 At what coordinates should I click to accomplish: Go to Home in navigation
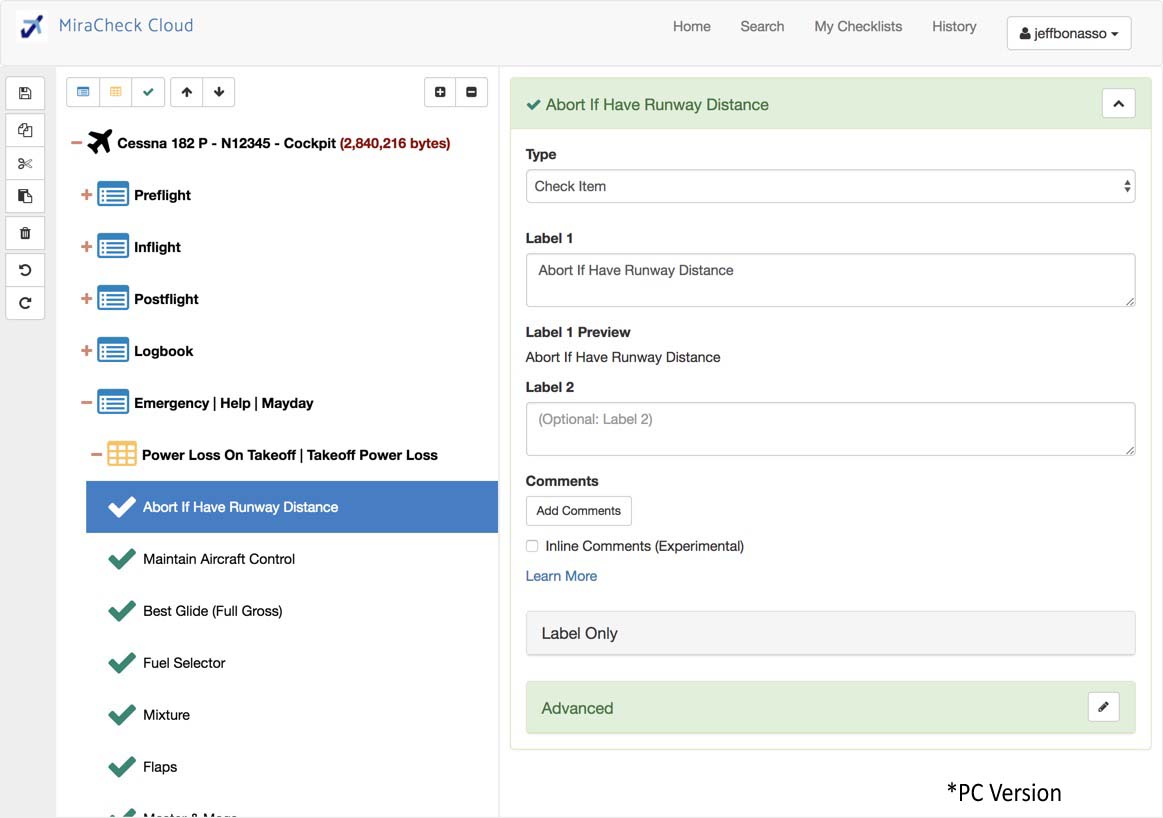click(691, 27)
